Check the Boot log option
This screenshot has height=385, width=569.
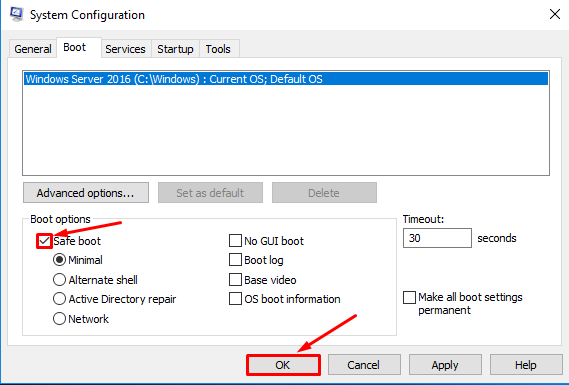(x=235, y=260)
